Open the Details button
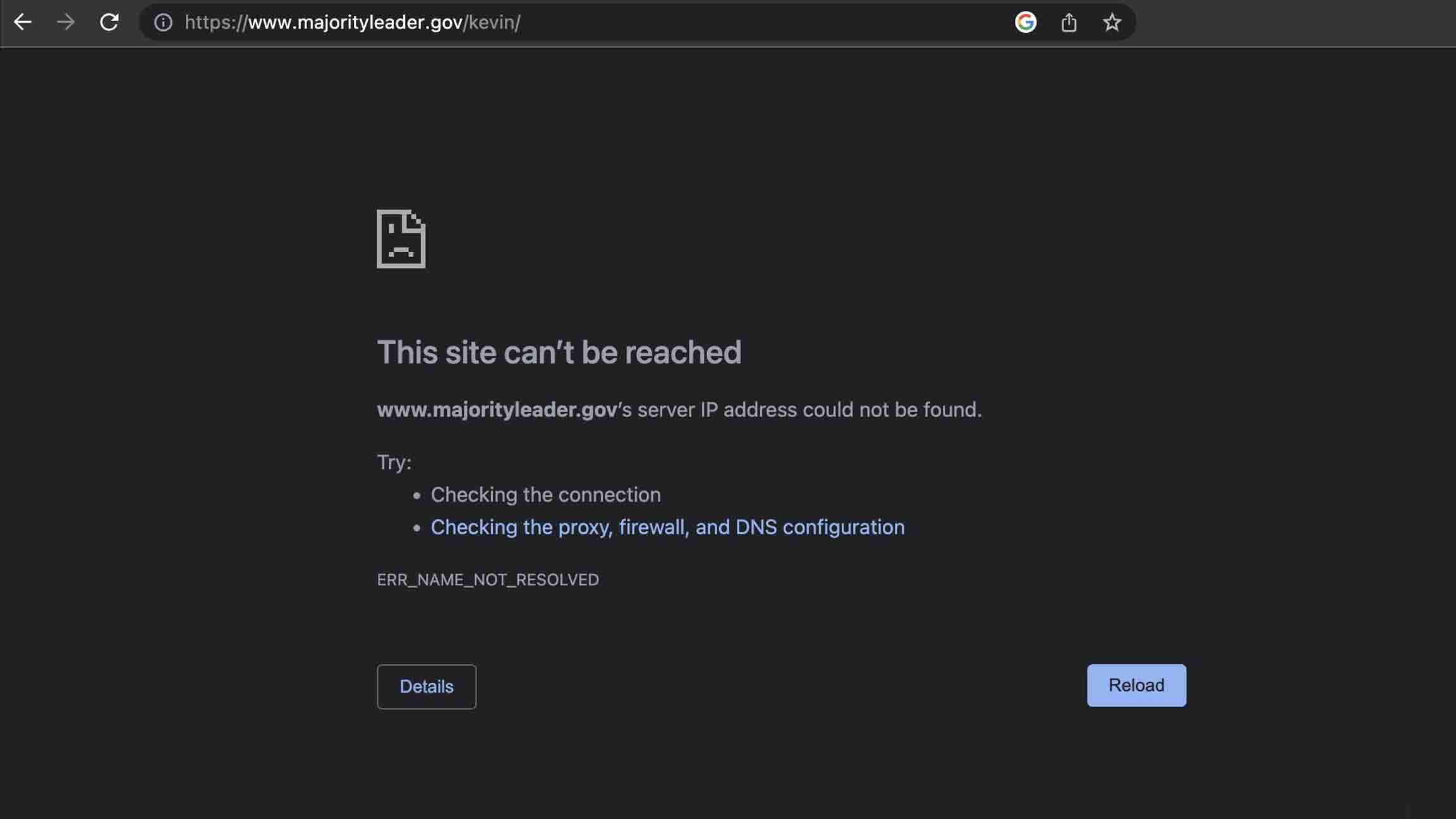 pyautogui.click(x=427, y=686)
